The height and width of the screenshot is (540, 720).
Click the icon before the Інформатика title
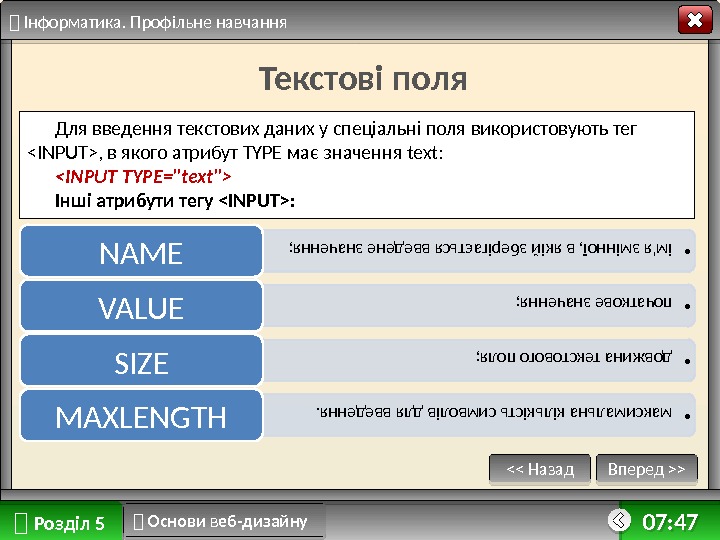point(14,22)
